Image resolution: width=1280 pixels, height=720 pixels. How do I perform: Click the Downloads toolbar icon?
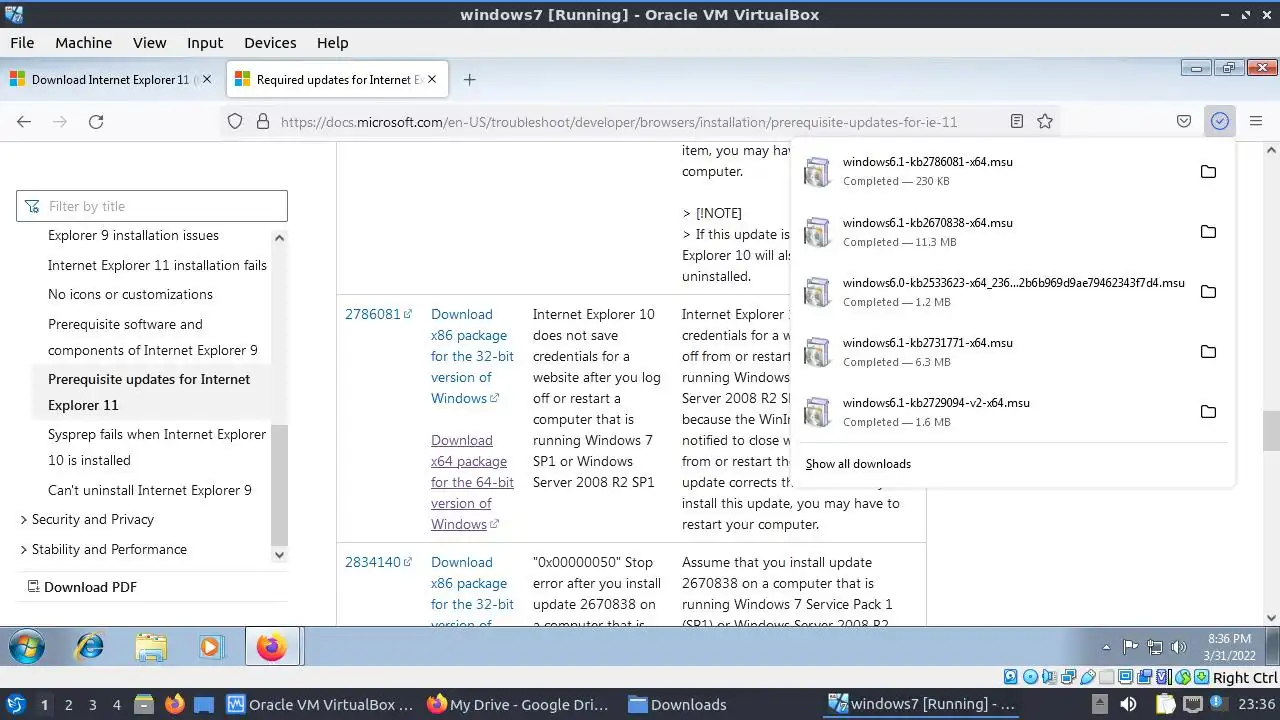(x=1220, y=121)
